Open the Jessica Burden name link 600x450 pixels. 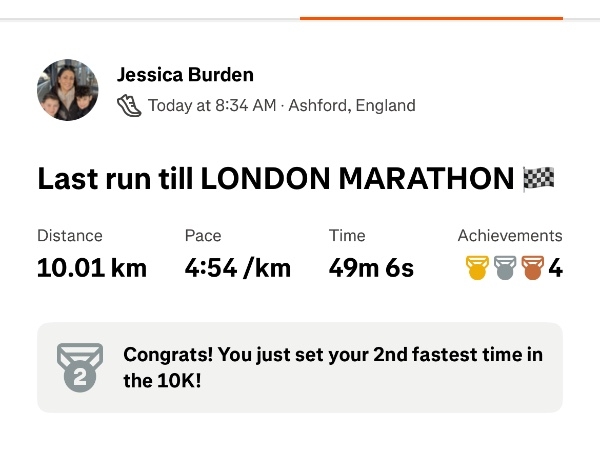pos(185,75)
